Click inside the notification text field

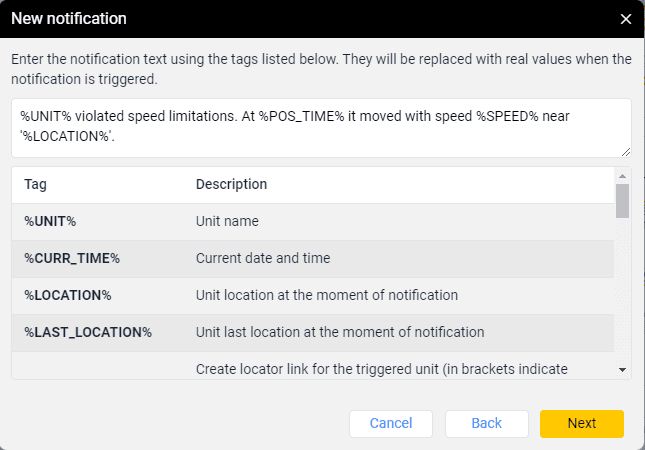click(x=320, y=127)
